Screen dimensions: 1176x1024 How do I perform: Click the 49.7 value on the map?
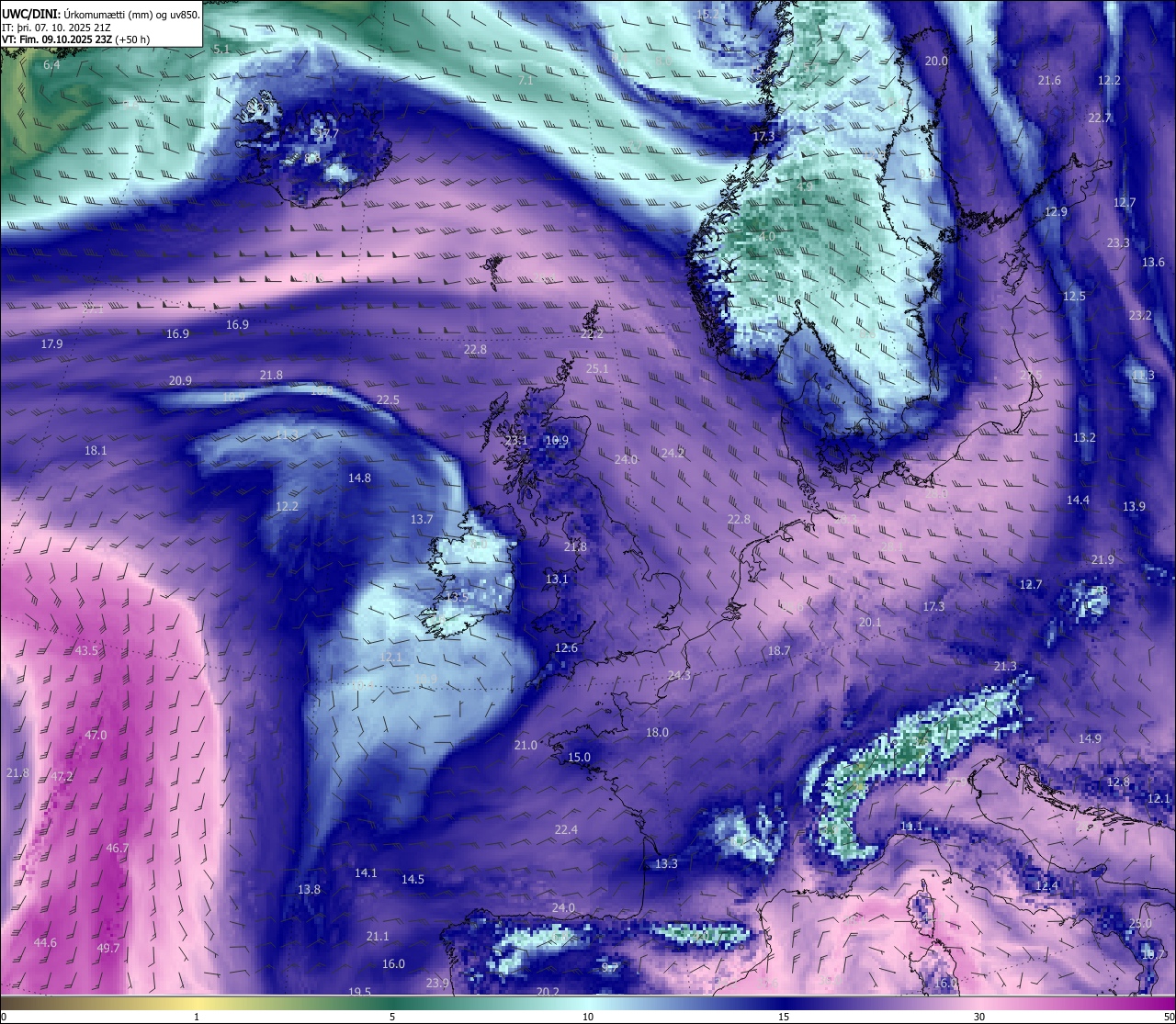108,949
